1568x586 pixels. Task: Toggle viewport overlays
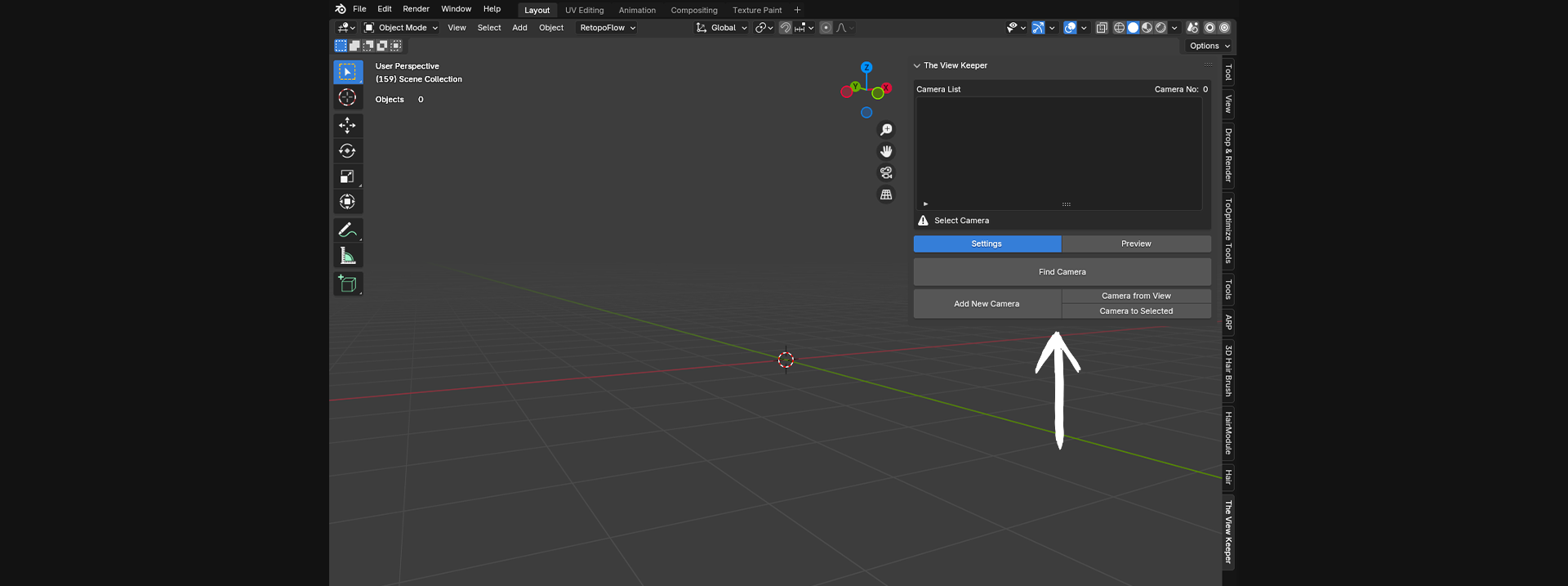(1070, 28)
